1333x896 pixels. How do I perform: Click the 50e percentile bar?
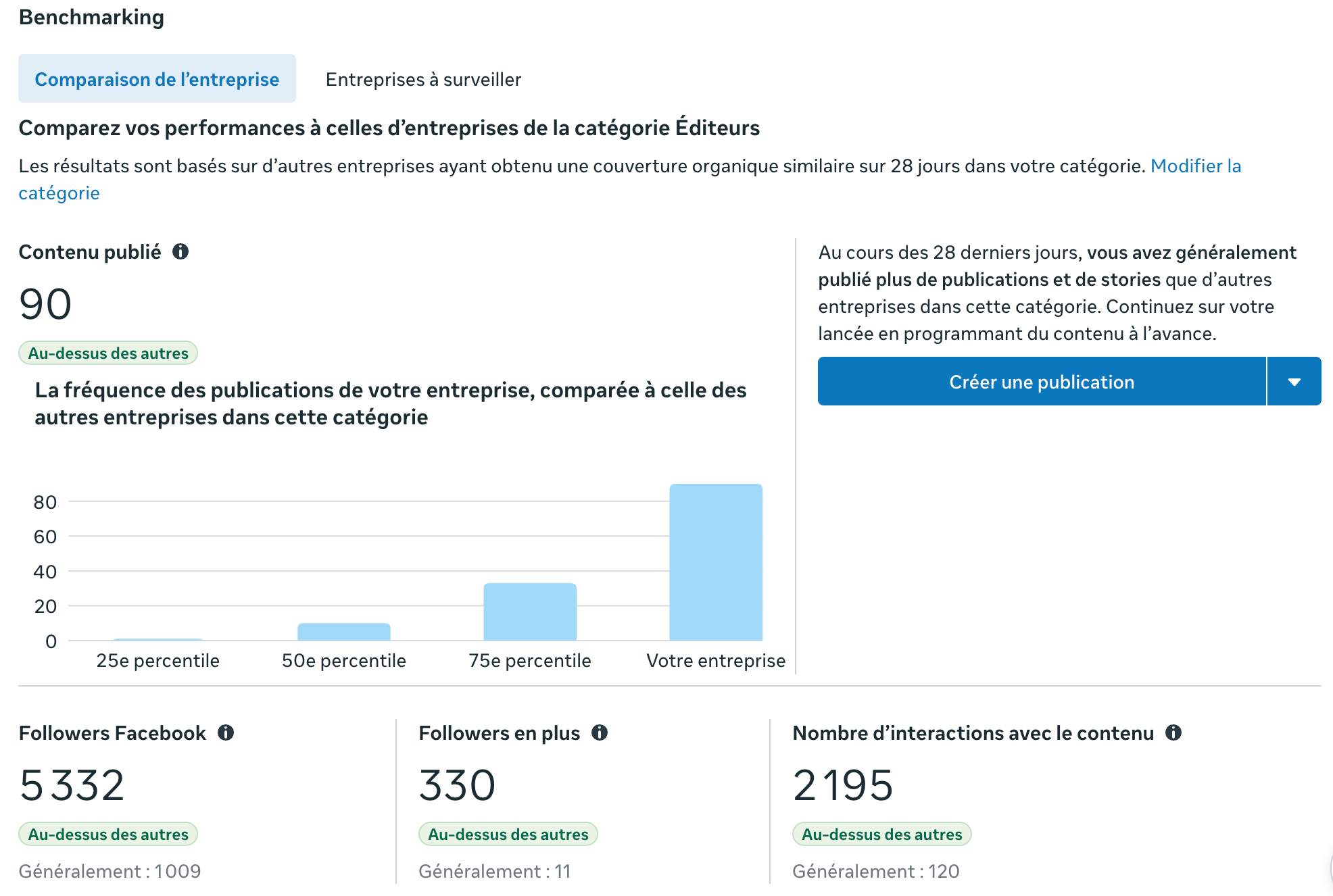pos(344,632)
